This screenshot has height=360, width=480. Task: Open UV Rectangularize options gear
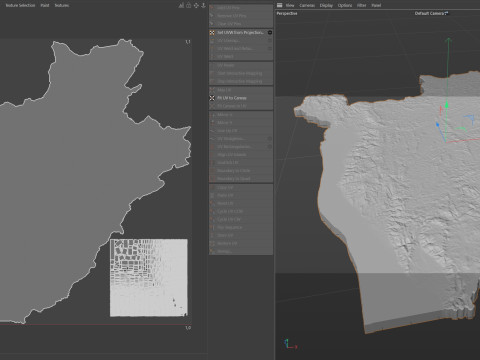click(270, 147)
